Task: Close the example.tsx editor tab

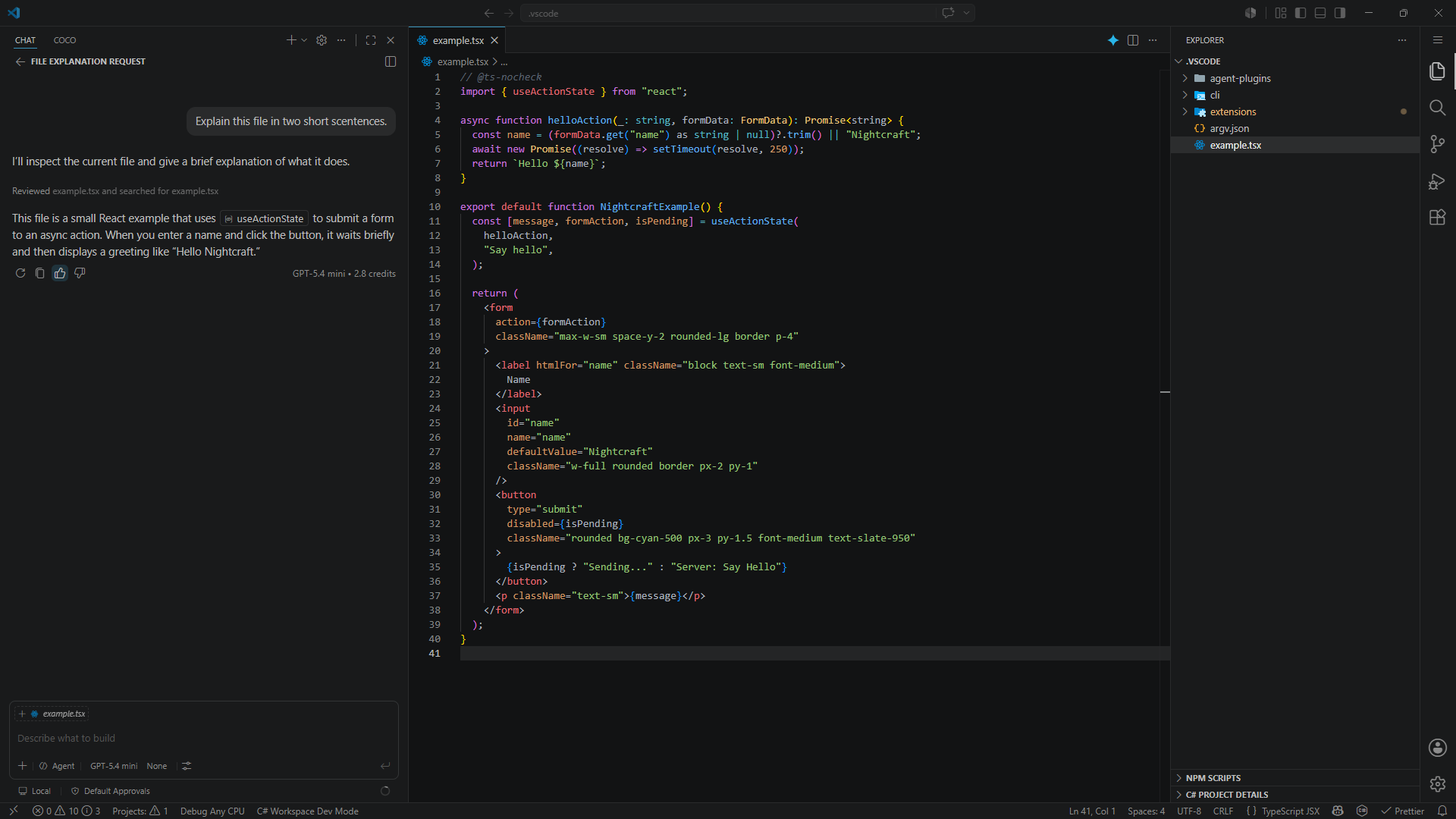Action: point(494,40)
